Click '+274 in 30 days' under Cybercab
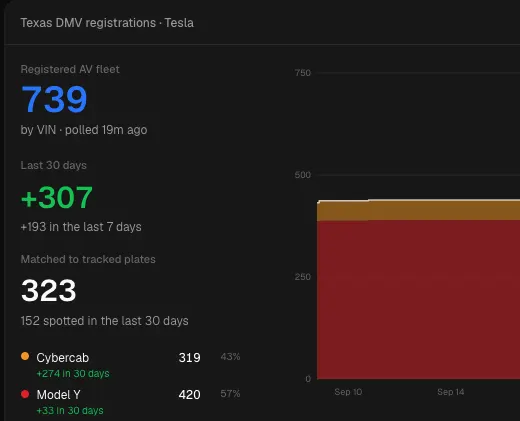The image size is (520, 421). coord(73,374)
